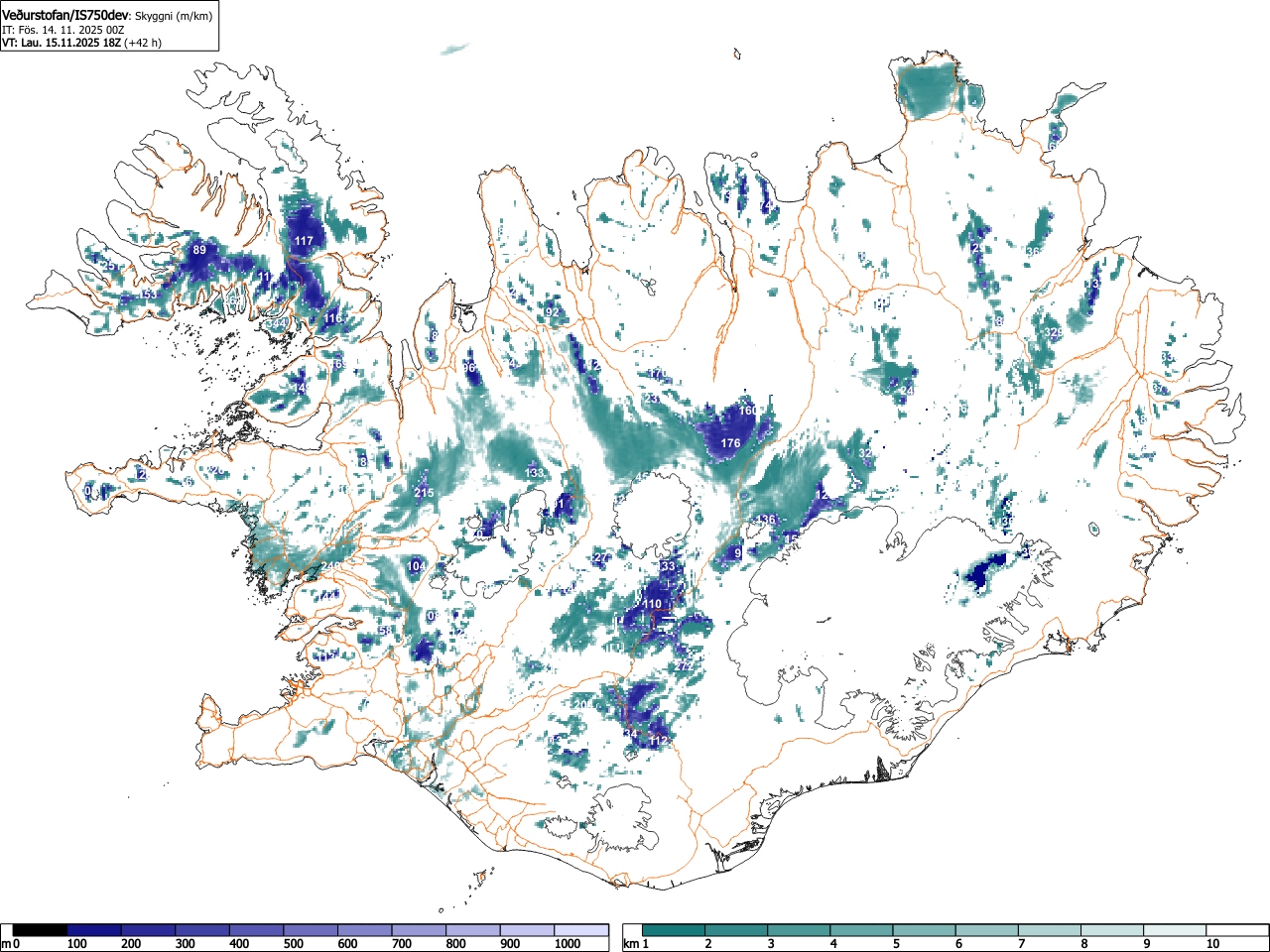Click the '34' visibility value in the south
The image size is (1270, 952).
[631, 734]
